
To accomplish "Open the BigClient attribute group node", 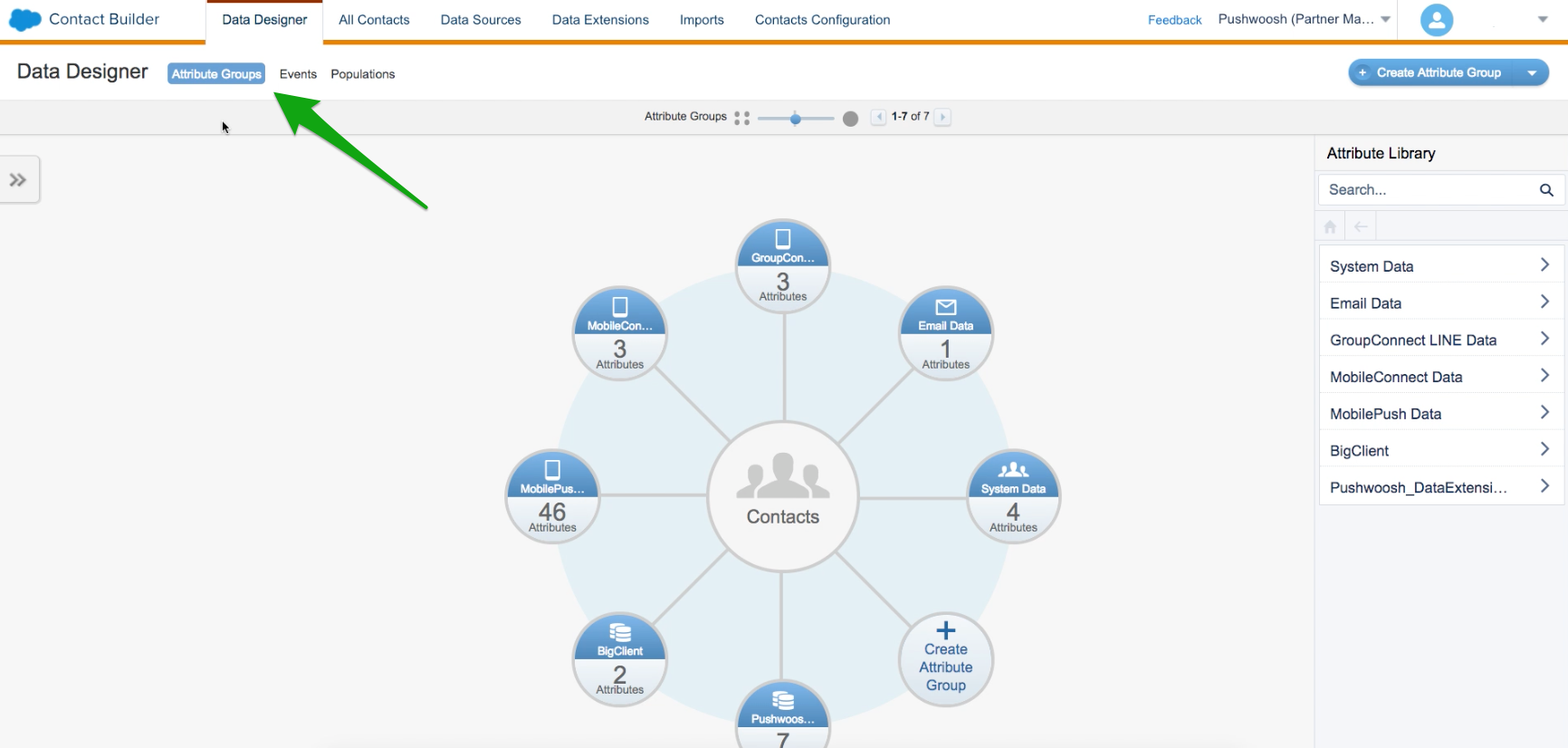I will pyautogui.click(x=620, y=659).
